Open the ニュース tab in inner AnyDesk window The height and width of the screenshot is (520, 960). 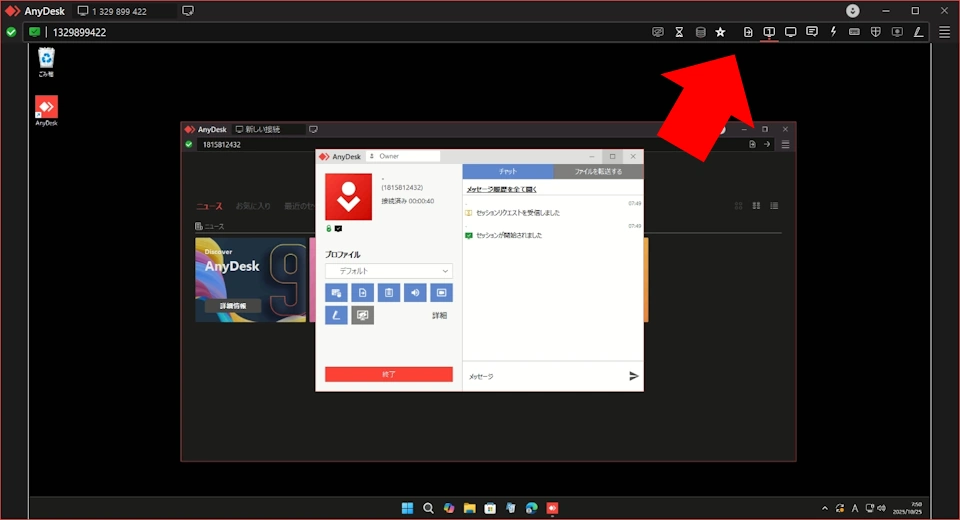pos(209,206)
